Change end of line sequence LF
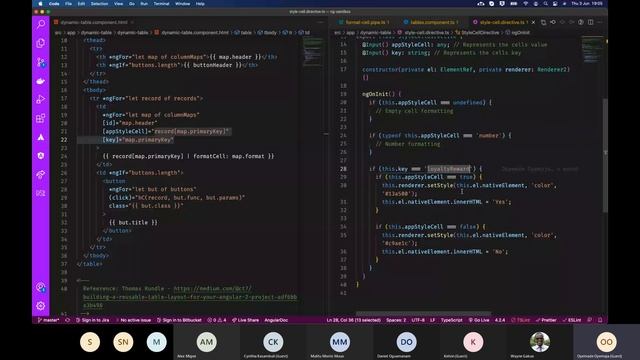Image resolution: width=640 pixels, height=360 pixels. click(433, 320)
